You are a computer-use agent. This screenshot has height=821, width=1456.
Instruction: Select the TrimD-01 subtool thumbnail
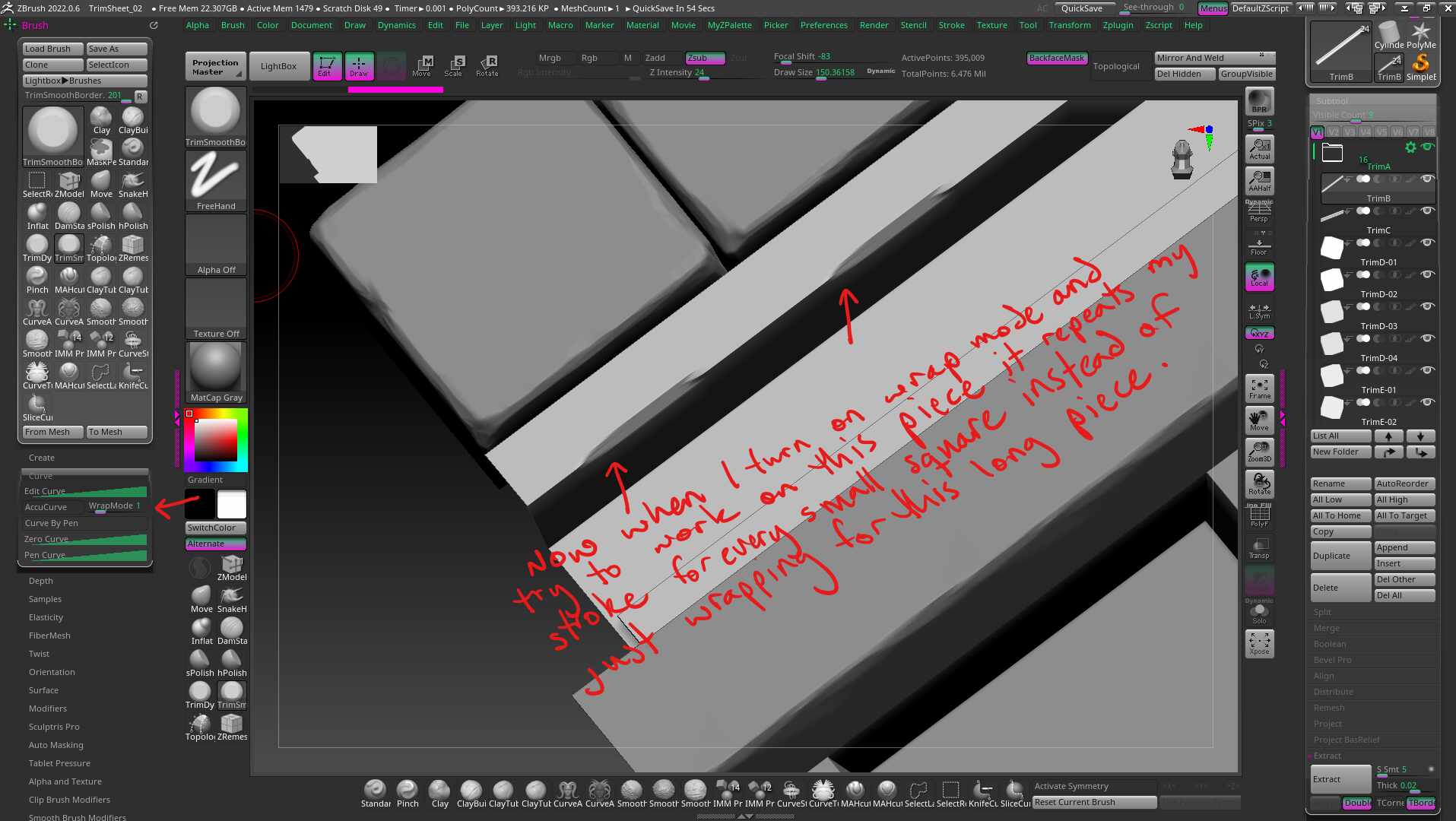tap(1332, 247)
